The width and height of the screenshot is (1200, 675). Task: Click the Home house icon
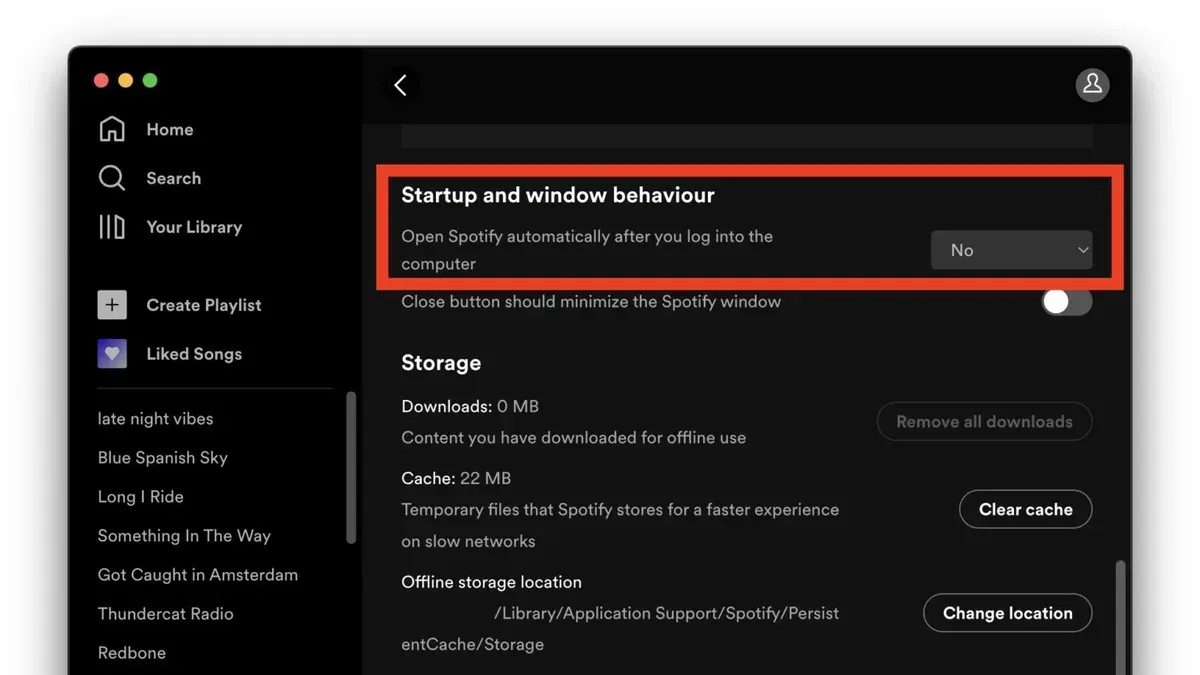point(112,129)
